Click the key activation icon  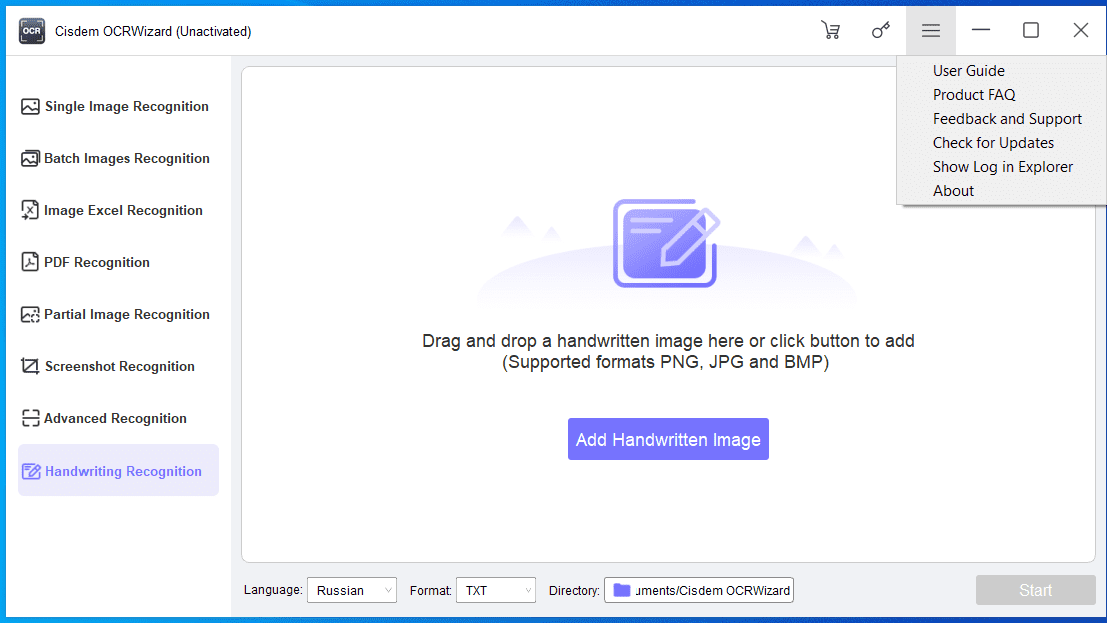click(880, 30)
